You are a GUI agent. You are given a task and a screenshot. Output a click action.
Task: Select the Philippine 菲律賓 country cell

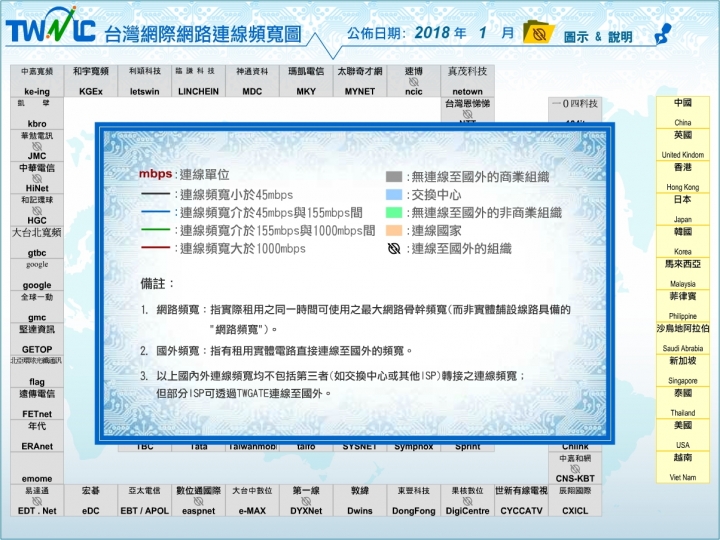pyautogui.click(x=683, y=305)
